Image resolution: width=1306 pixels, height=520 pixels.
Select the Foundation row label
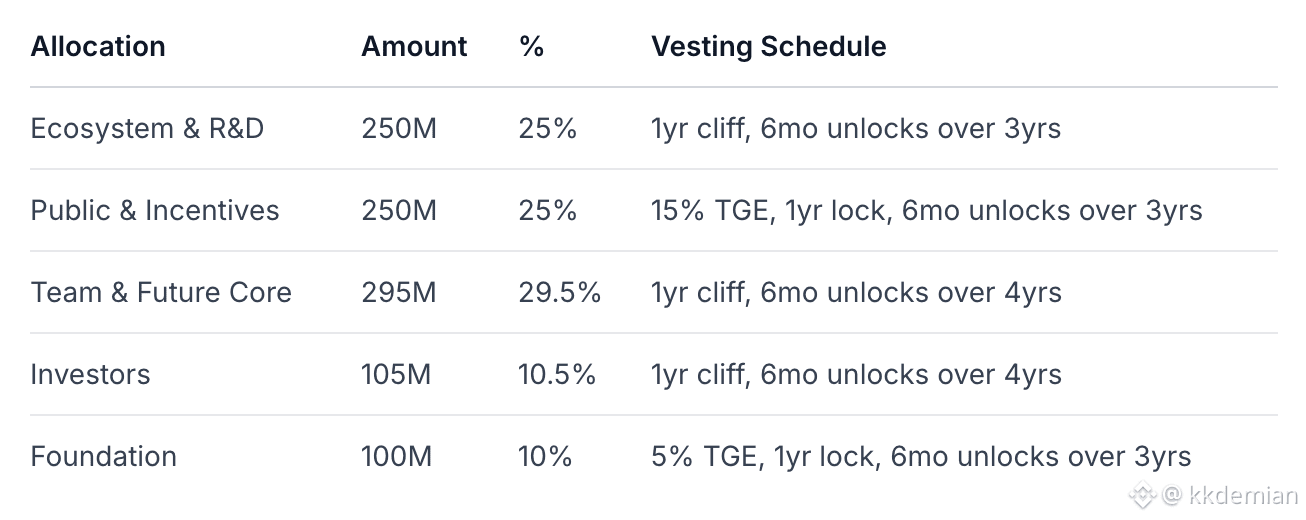coord(103,457)
